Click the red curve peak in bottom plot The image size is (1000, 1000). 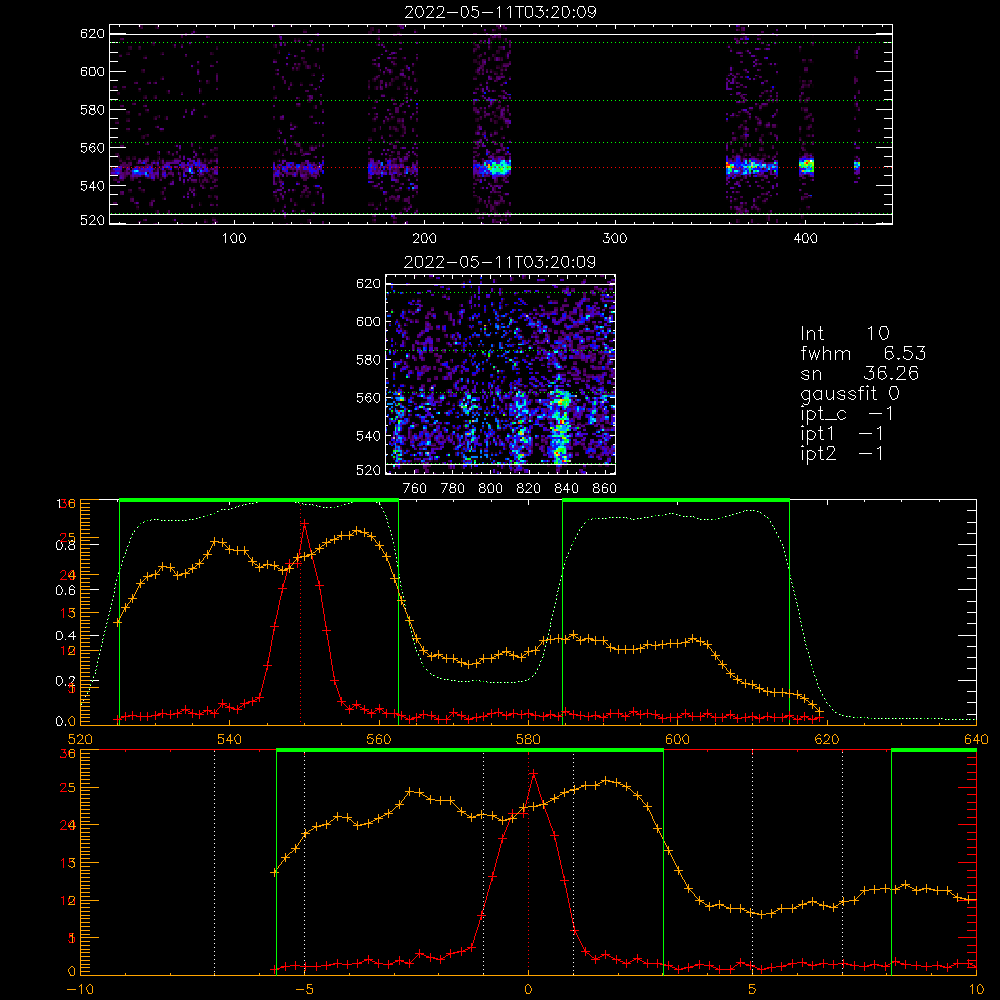click(533, 774)
